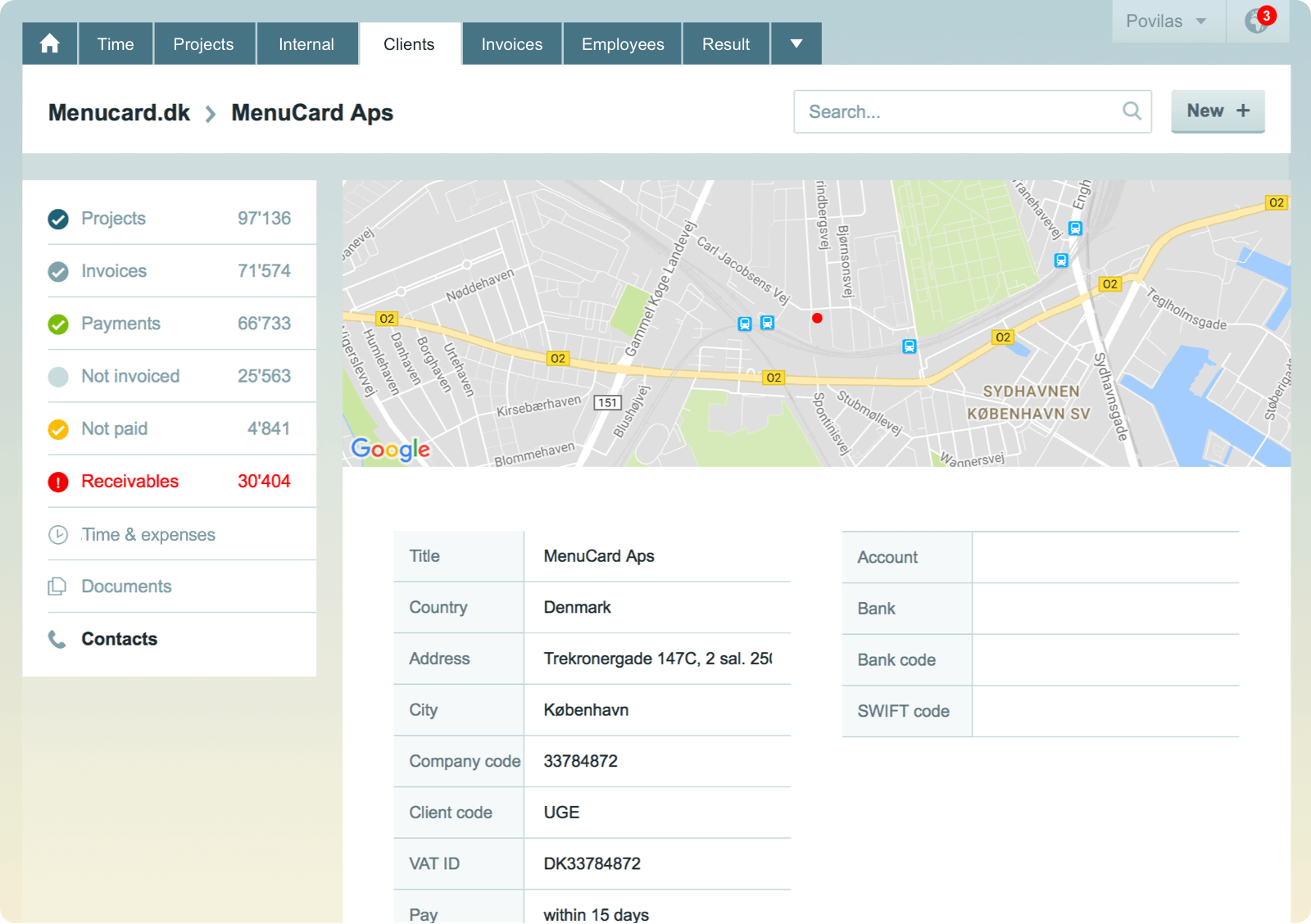The width and height of the screenshot is (1311, 924).
Task: Click the Contacts phone icon
Action: pos(57,639)
